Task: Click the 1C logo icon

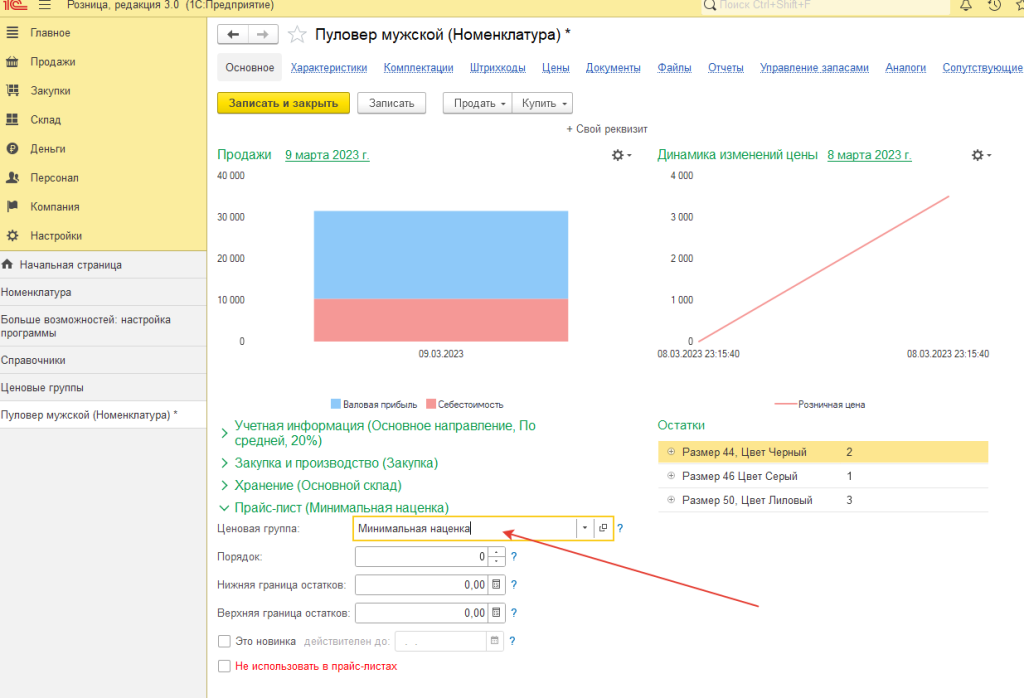Action: pos(14,5)
